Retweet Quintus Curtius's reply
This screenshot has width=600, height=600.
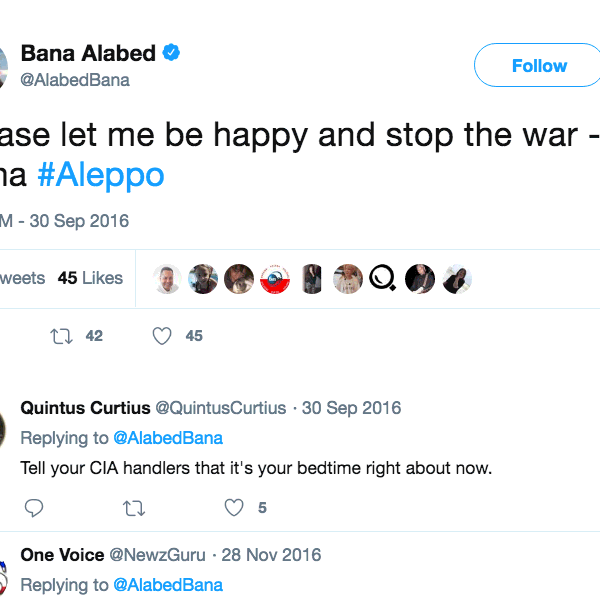133,508
